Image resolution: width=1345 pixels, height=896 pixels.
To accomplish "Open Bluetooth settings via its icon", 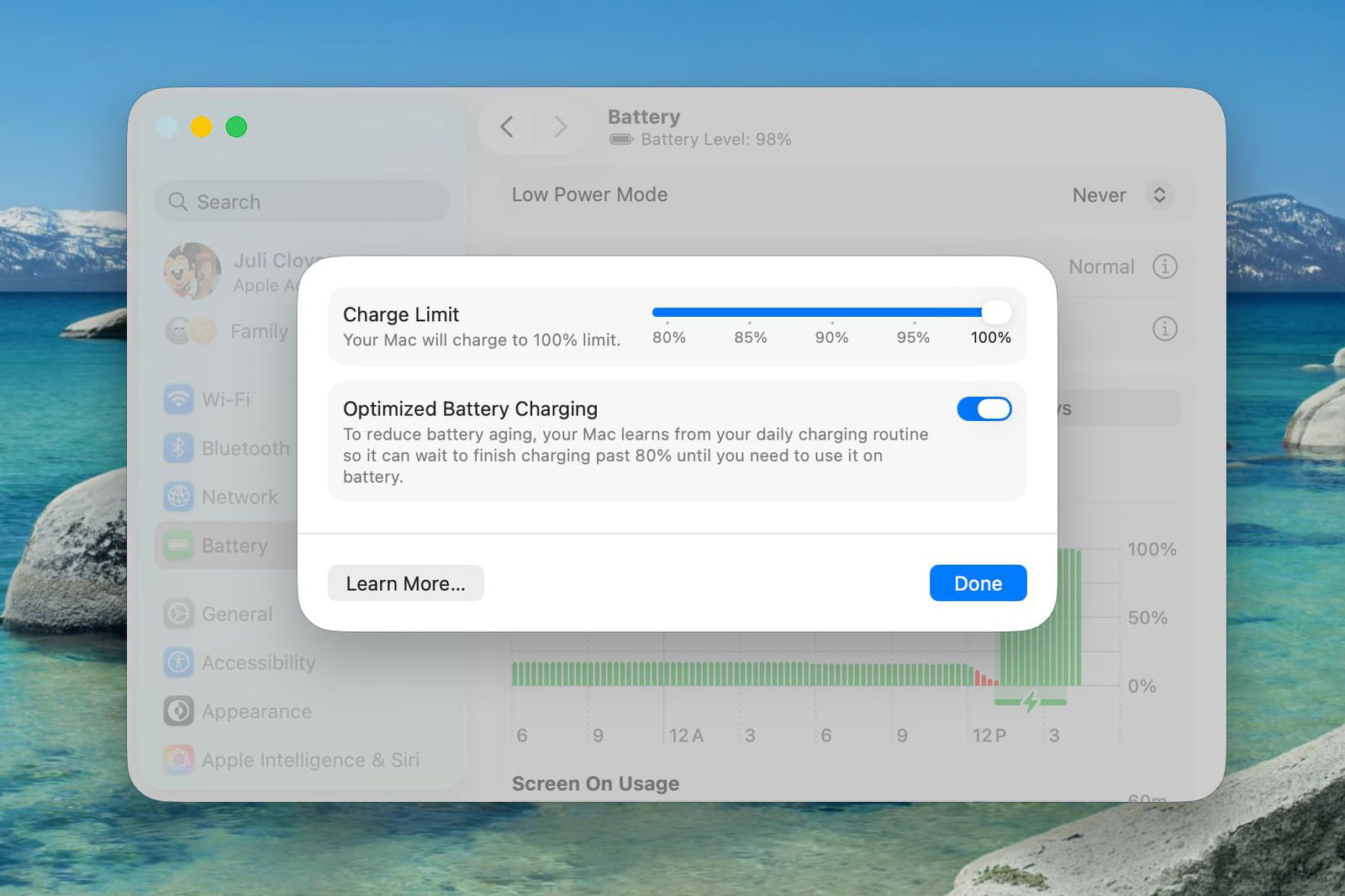I will [178, 448].
